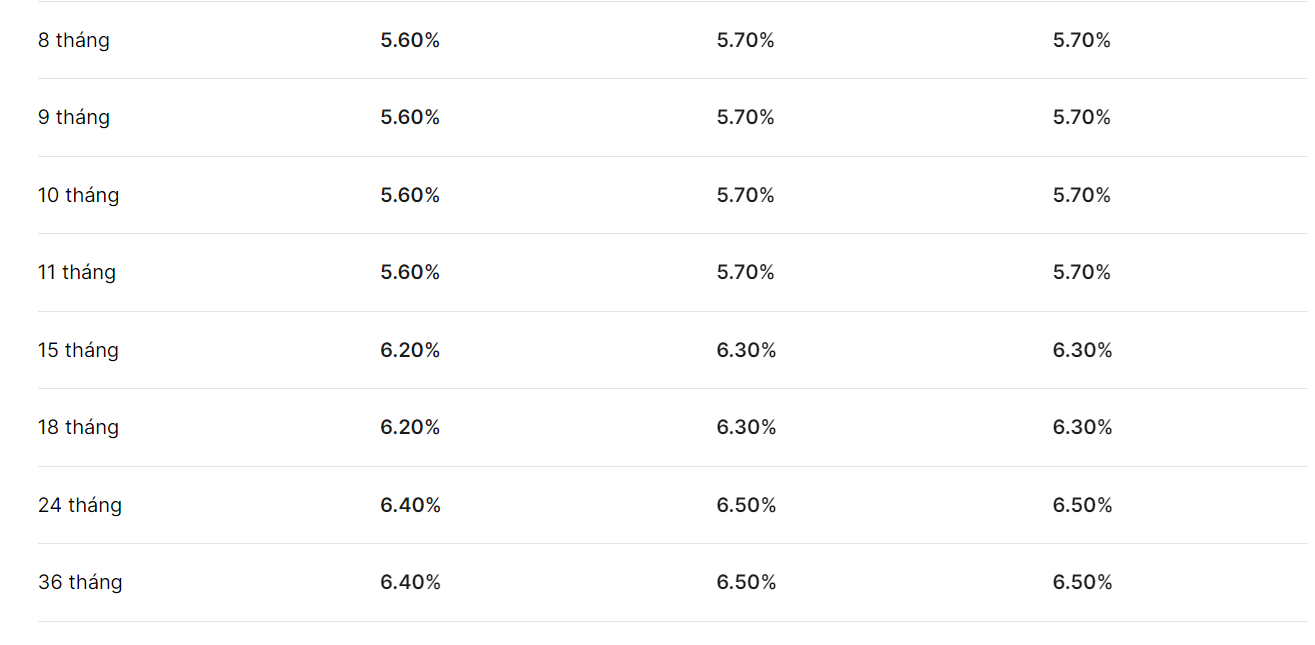Select the 10 tháng row label
The width and height of the screenshot is (1315, 645).
(x=79, y=196)
